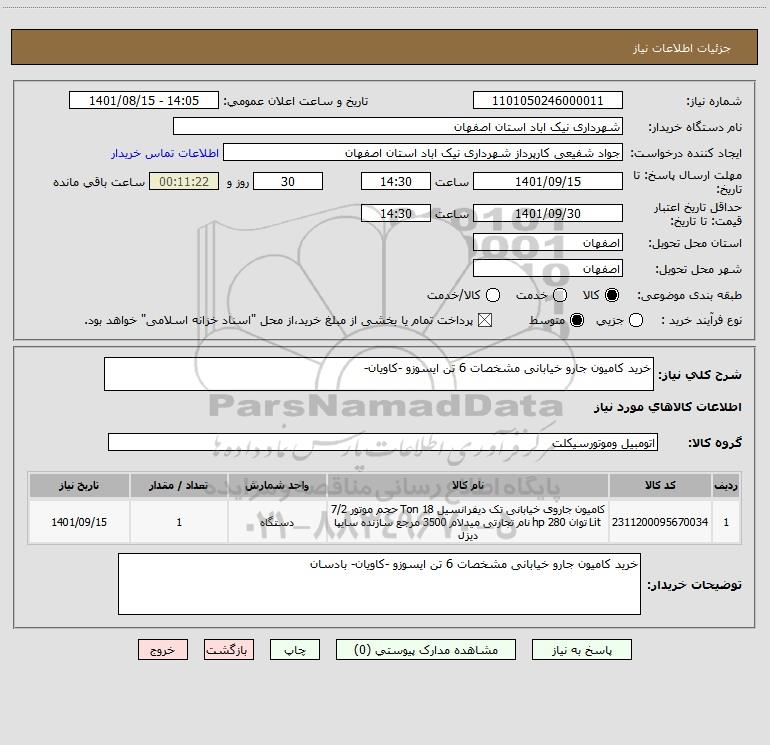Click the خروج exit button

point(163,650)
